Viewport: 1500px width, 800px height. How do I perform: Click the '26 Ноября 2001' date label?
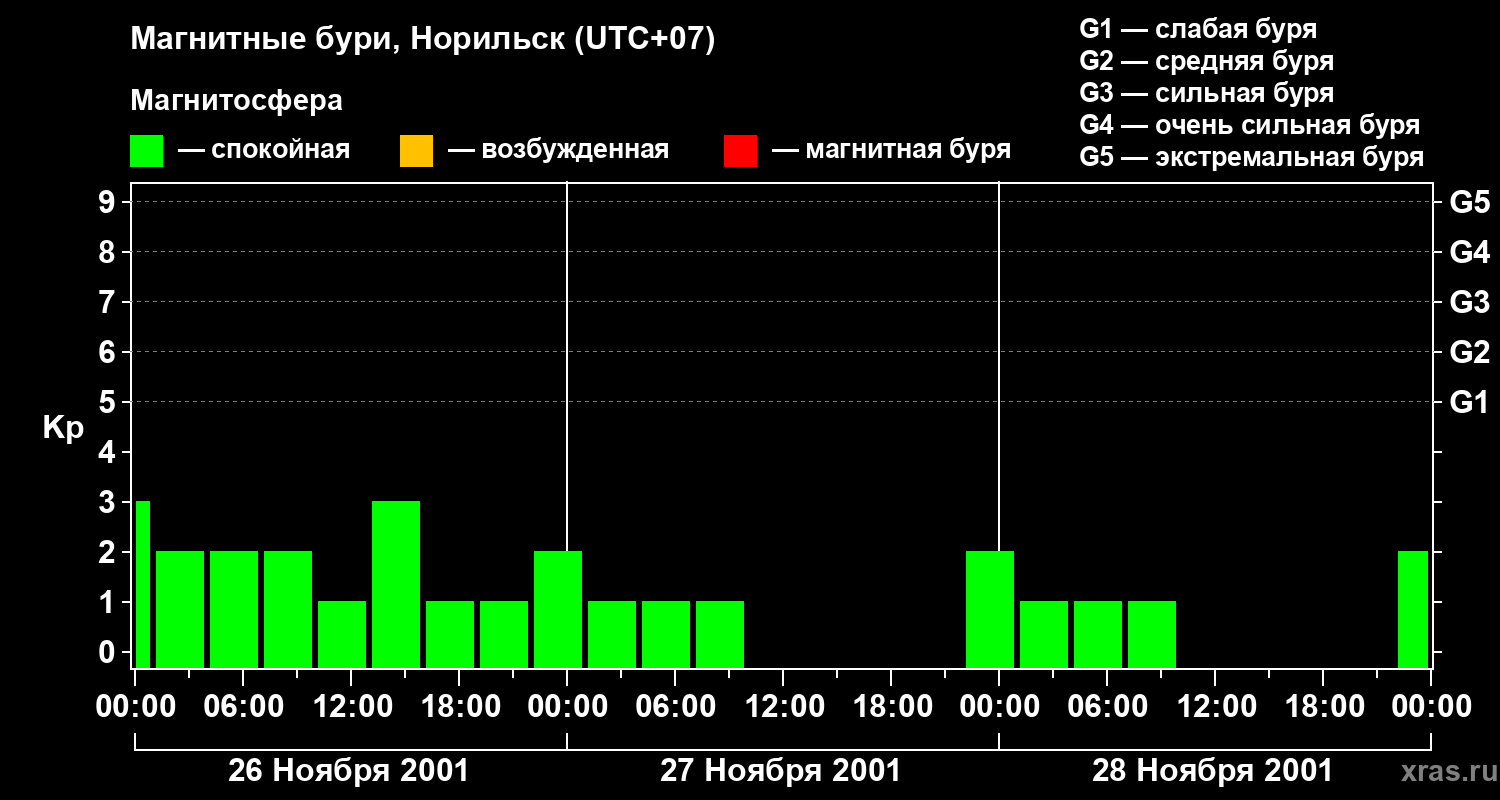coord(348,771)
